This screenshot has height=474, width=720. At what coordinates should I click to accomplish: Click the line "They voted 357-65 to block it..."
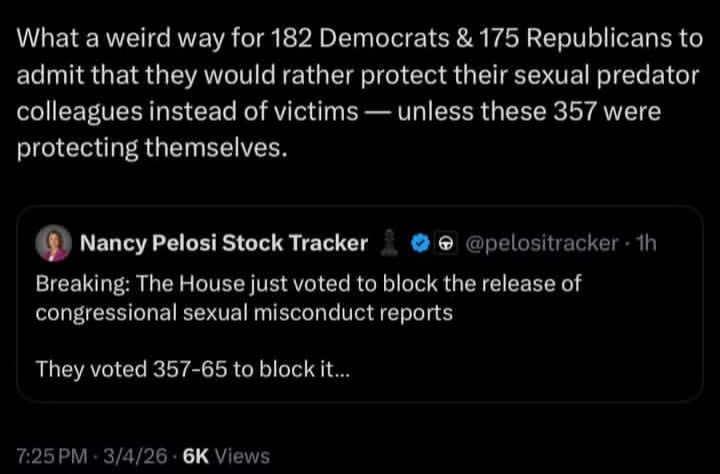click(x=193, y=369)
